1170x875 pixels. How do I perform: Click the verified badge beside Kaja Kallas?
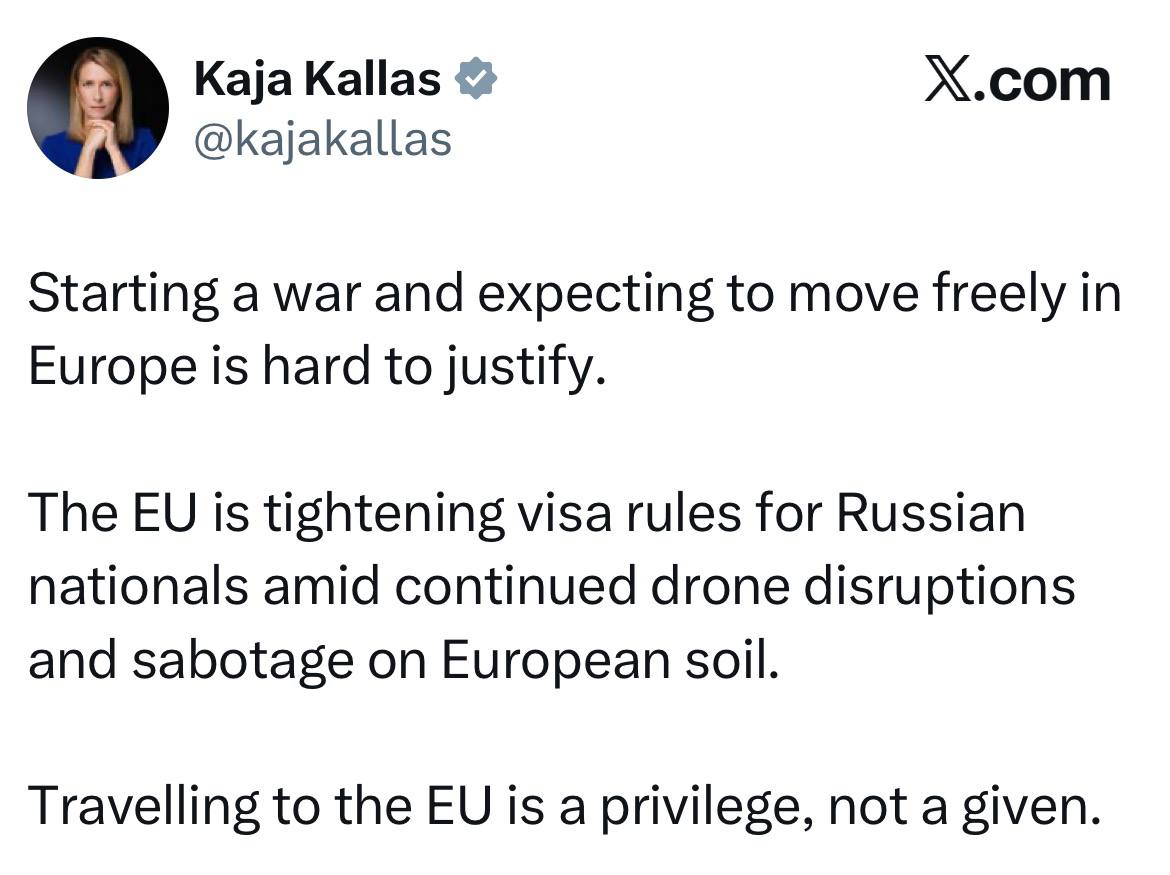(x=476, y=80)
